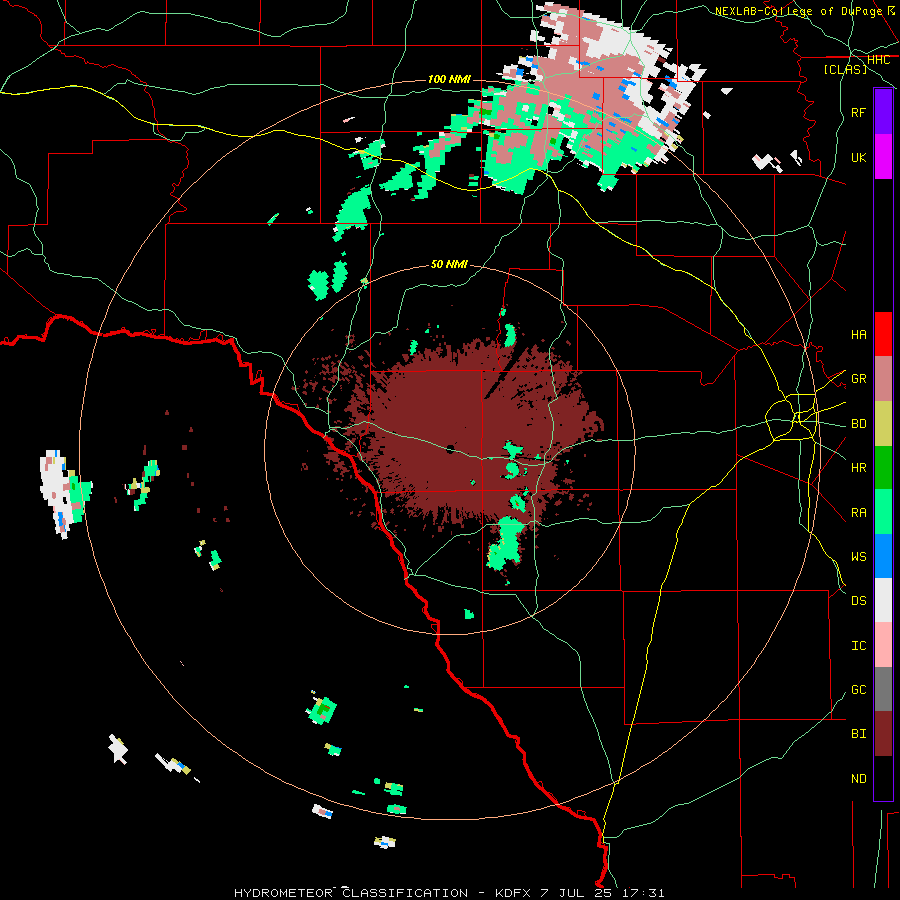Click the WS legend label
This screenshot has height=900, width=900.
coord(858,557)
